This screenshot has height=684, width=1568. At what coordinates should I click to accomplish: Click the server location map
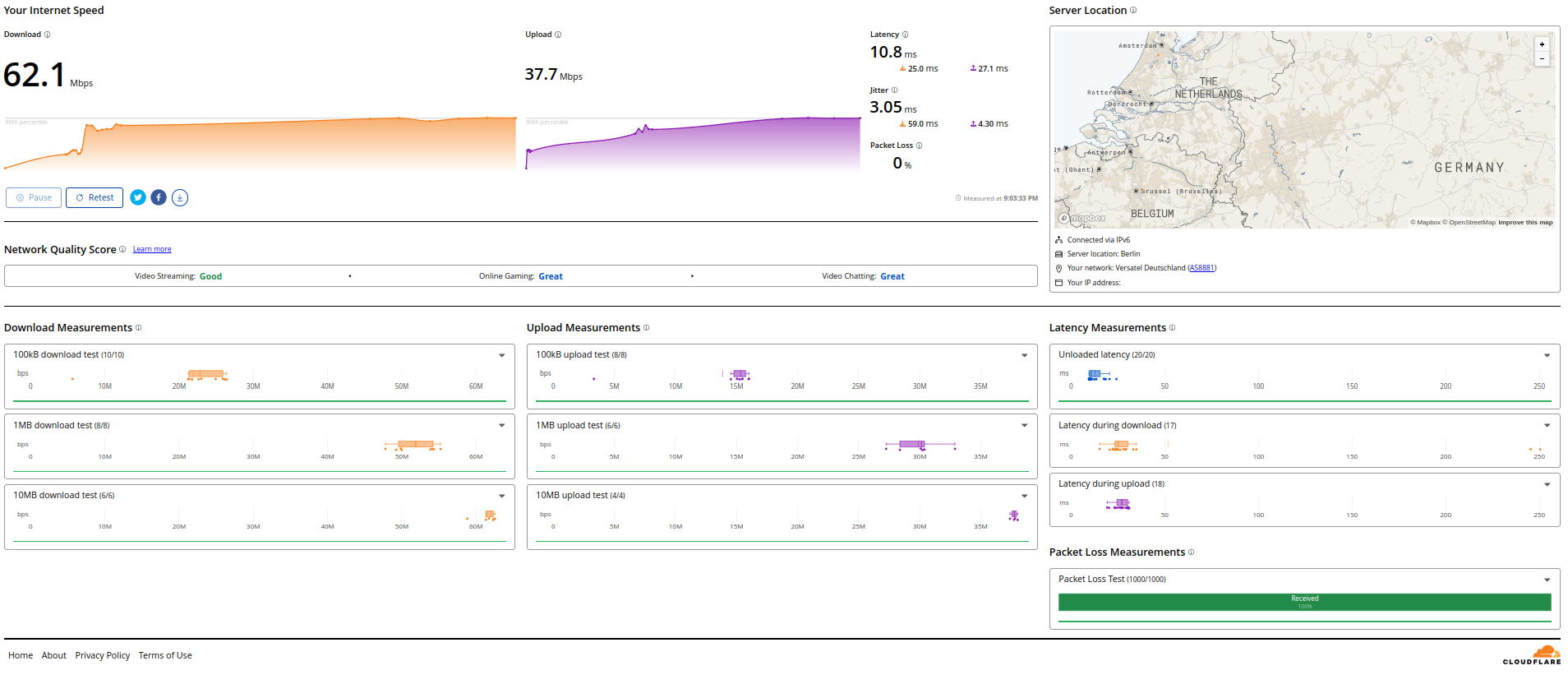(1305, 130)
